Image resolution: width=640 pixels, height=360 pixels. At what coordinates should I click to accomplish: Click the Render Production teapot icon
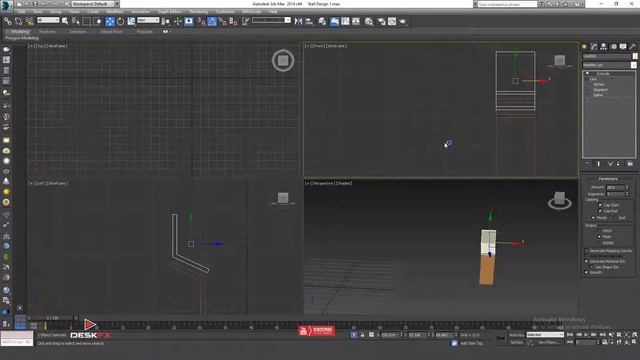(x=403, y=21)
